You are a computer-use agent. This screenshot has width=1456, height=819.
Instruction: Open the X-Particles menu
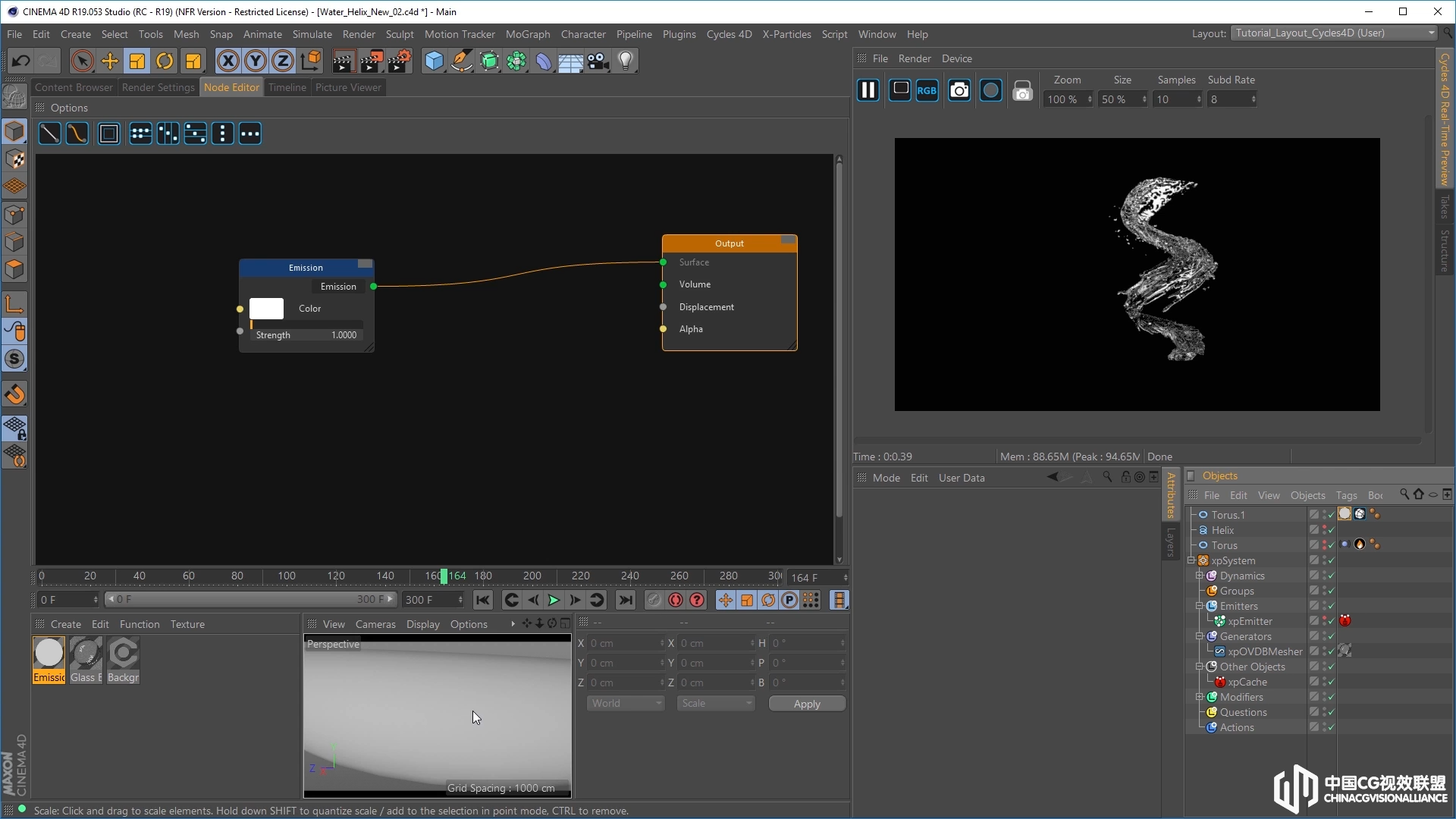tap(786, 34)
